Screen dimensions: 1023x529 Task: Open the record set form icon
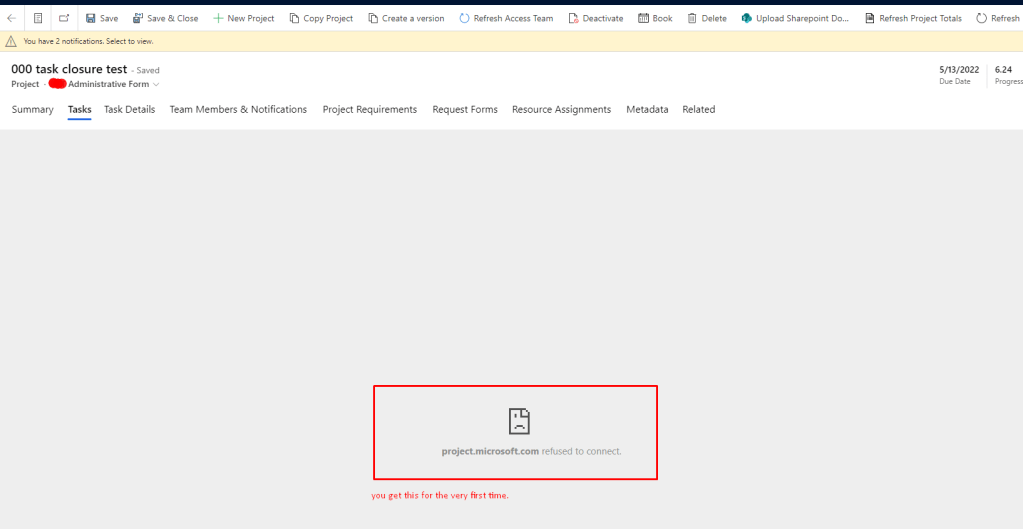click(x=38, y=18)
